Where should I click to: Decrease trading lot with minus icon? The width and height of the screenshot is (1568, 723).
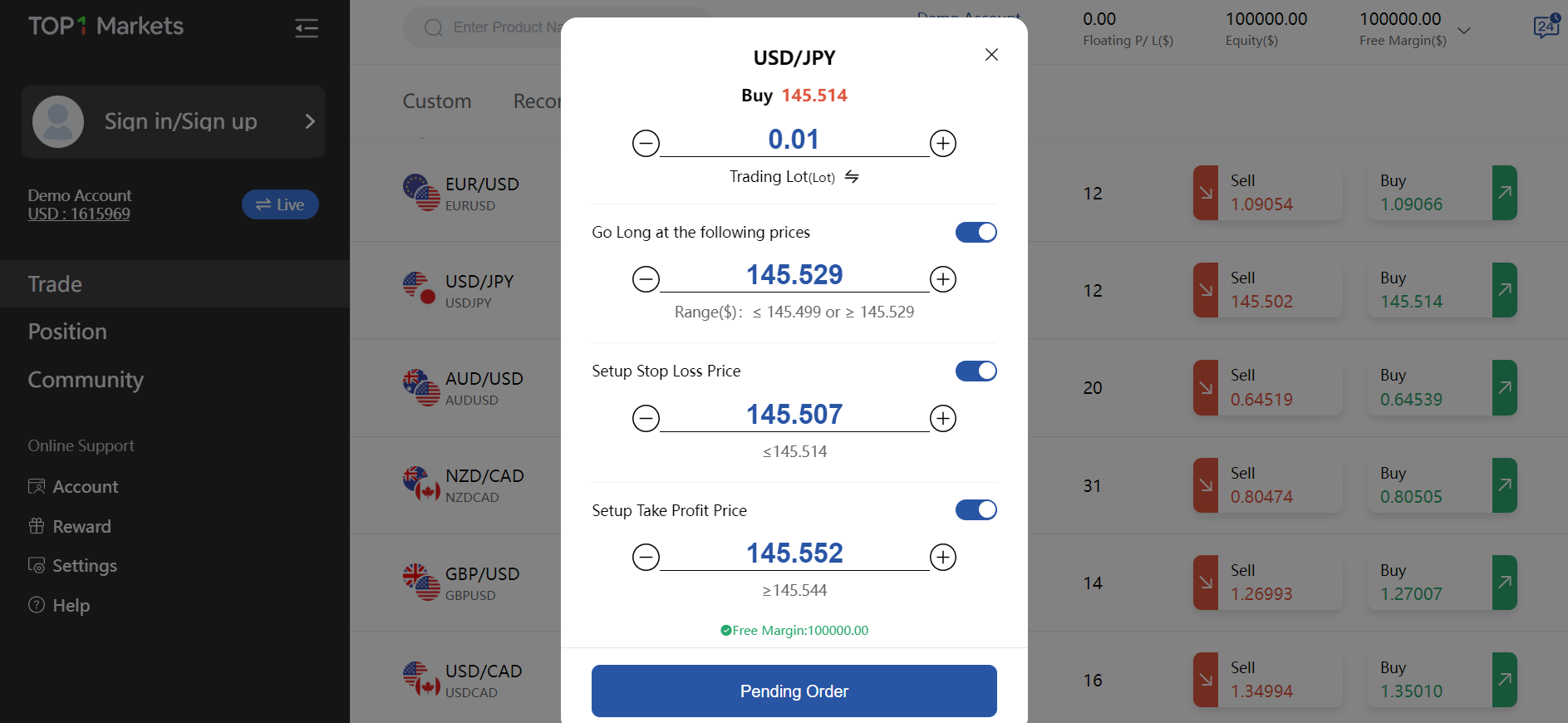click(x=646, y=144)
